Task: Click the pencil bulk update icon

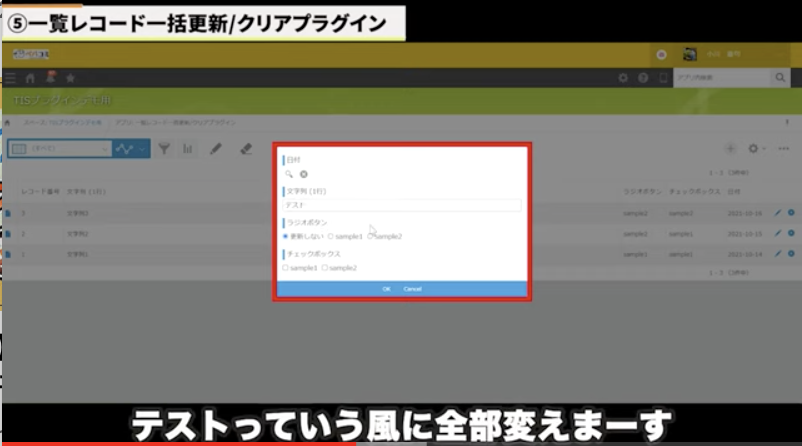Action: (216, 148)
